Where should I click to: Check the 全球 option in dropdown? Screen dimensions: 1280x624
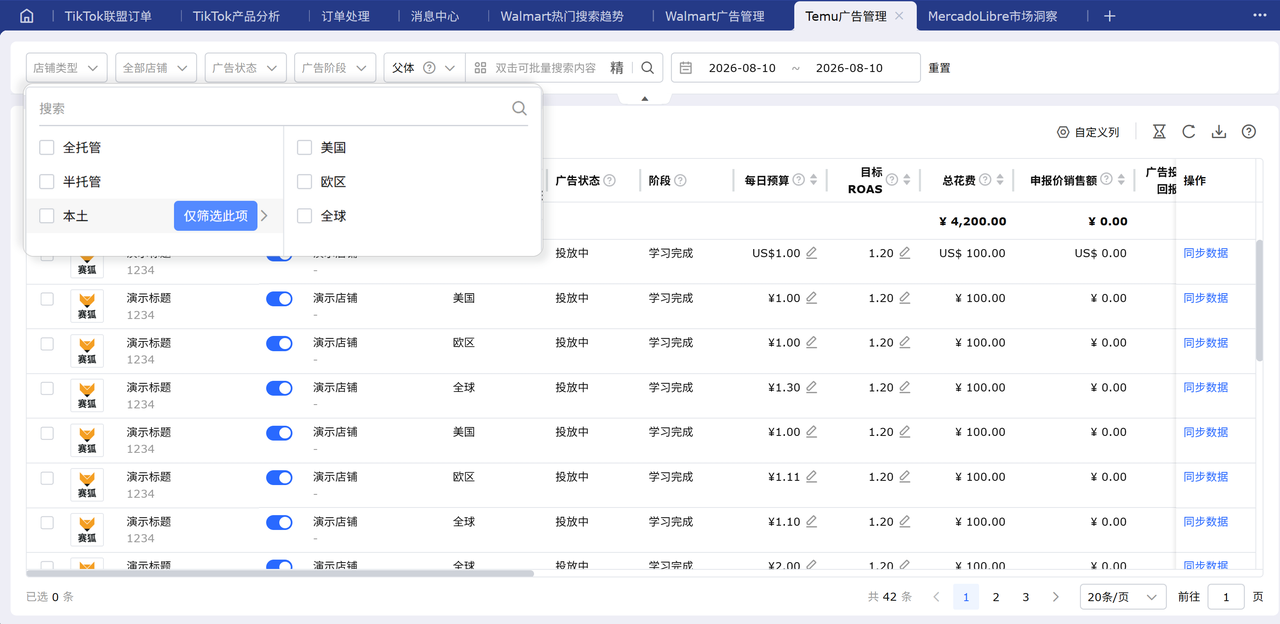pyautogui.click(x=305, y=216)
